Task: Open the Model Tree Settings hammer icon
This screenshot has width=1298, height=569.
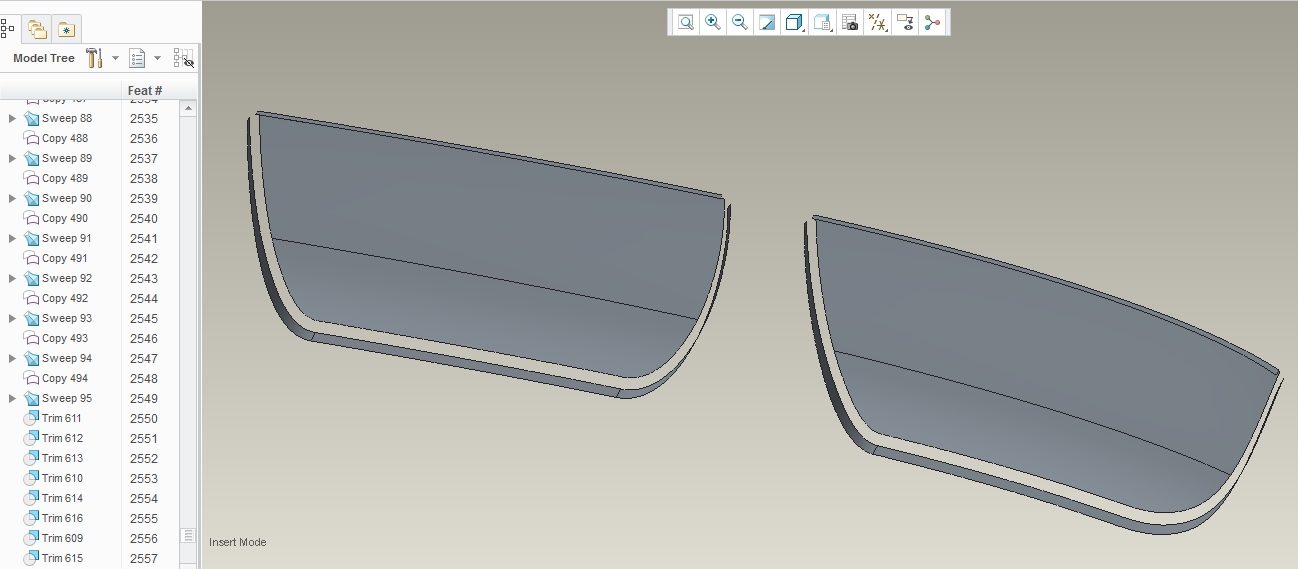Action: [95, 58]
